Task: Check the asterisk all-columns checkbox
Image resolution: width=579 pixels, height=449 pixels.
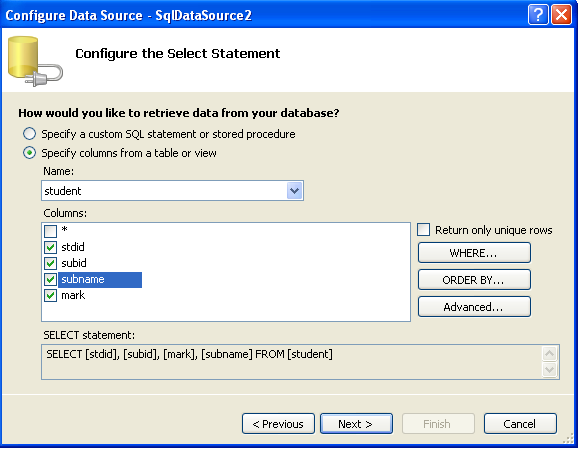Action: pos(50,231)
